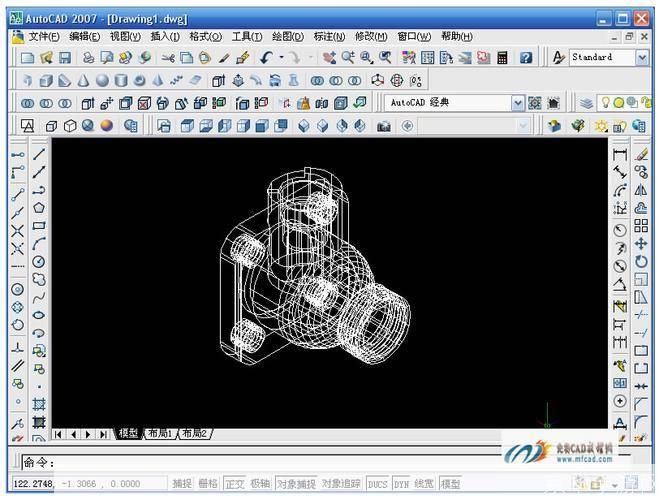659x500 pixels.
Task: Create a Box solid from Modeling toolbar
Action: 46,80
